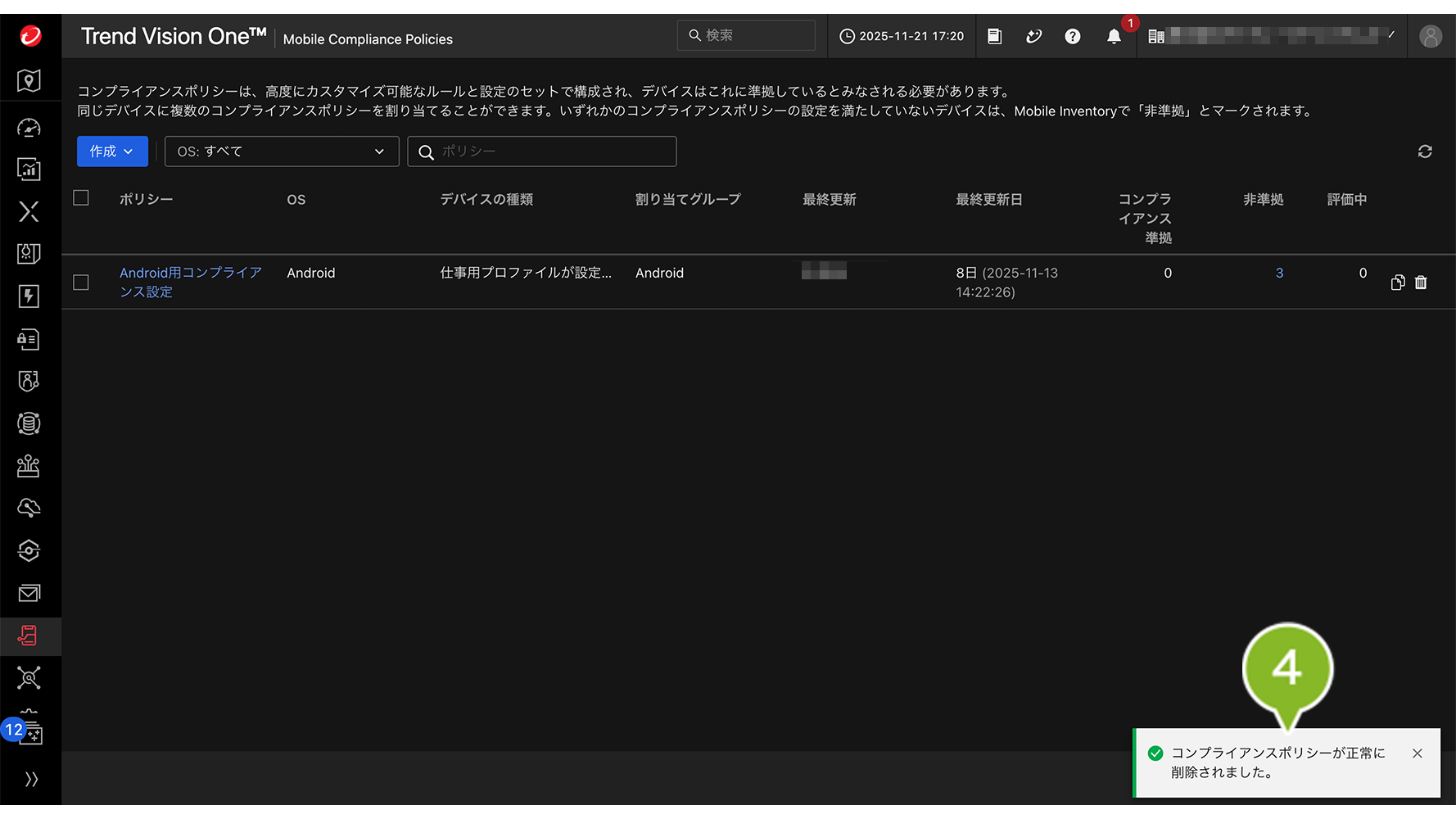Sort by the 最終更新日 column header

point(988,199)
